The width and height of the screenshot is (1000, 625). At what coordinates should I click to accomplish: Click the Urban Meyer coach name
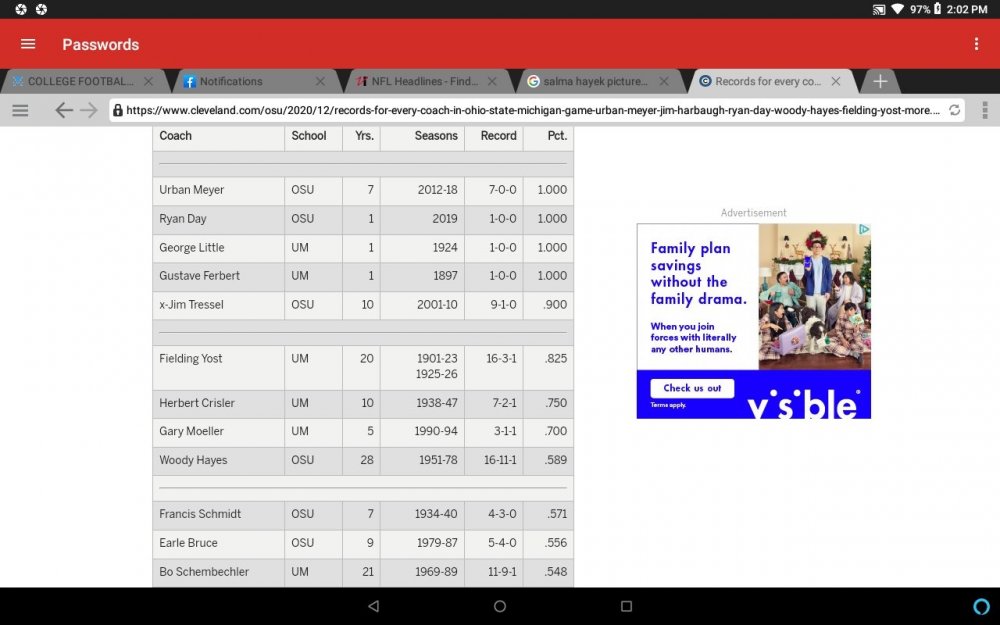191,190
